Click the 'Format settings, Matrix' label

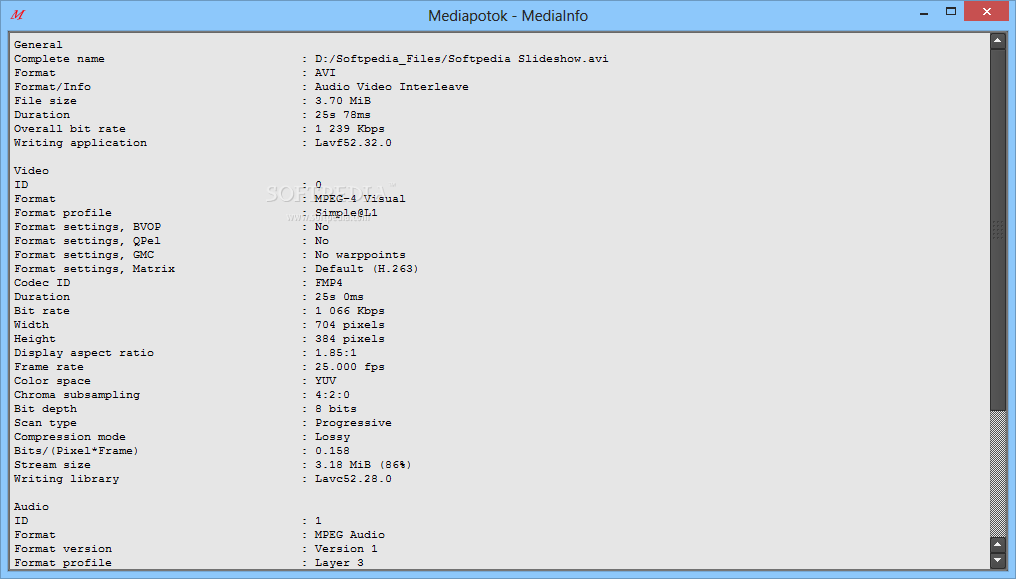coord(95,269)
